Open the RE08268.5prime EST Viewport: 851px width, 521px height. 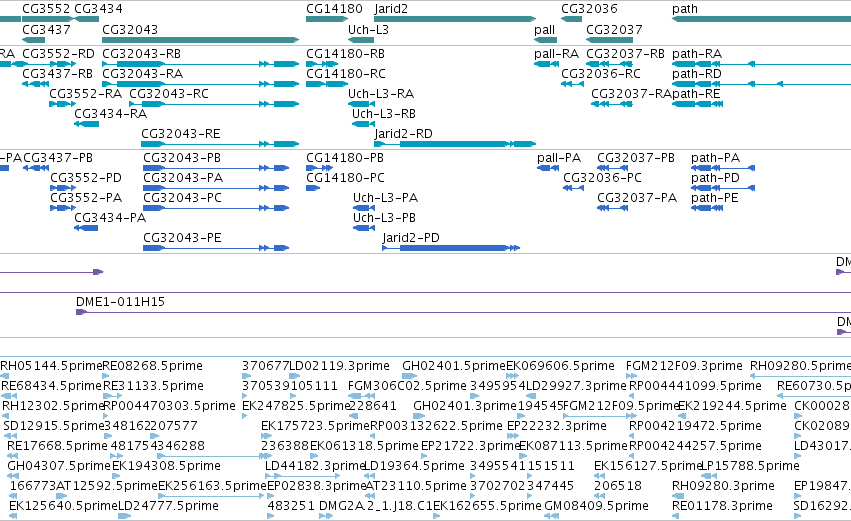(x=153, y=366)
